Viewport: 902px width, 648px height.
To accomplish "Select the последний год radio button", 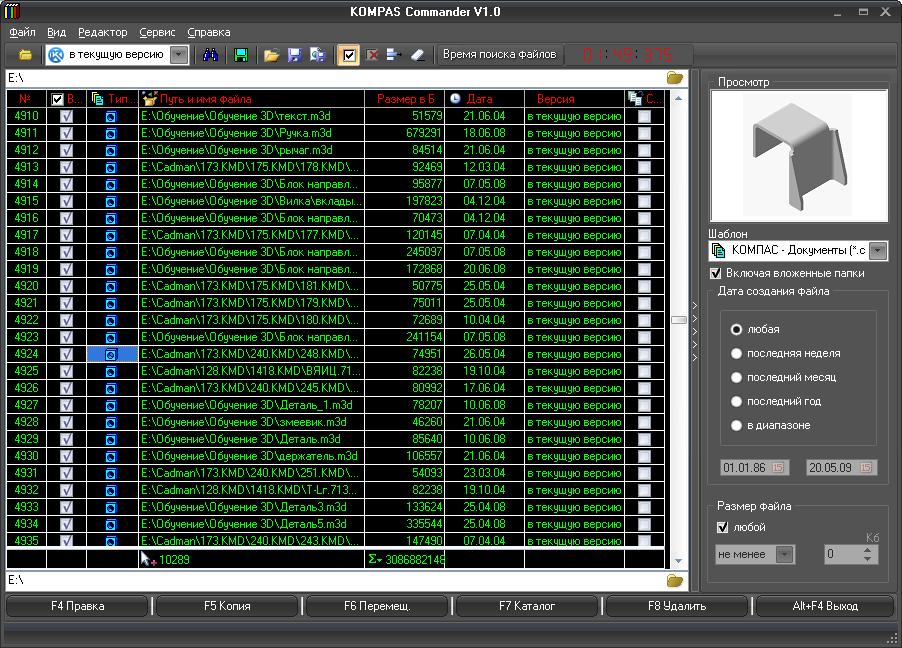I will pyautogui.click(x=736, y=402).
